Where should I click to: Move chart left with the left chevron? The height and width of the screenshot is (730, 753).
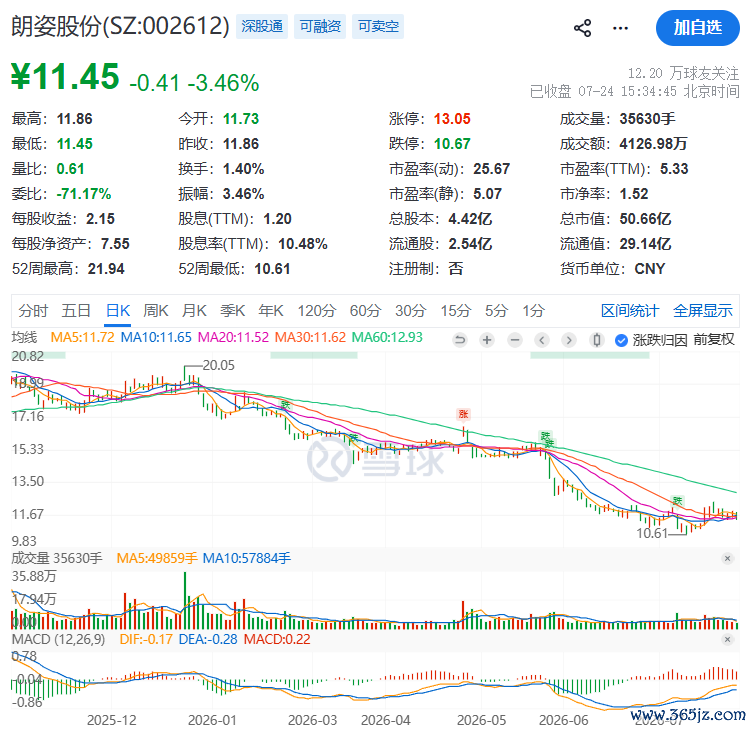point(542,341)
